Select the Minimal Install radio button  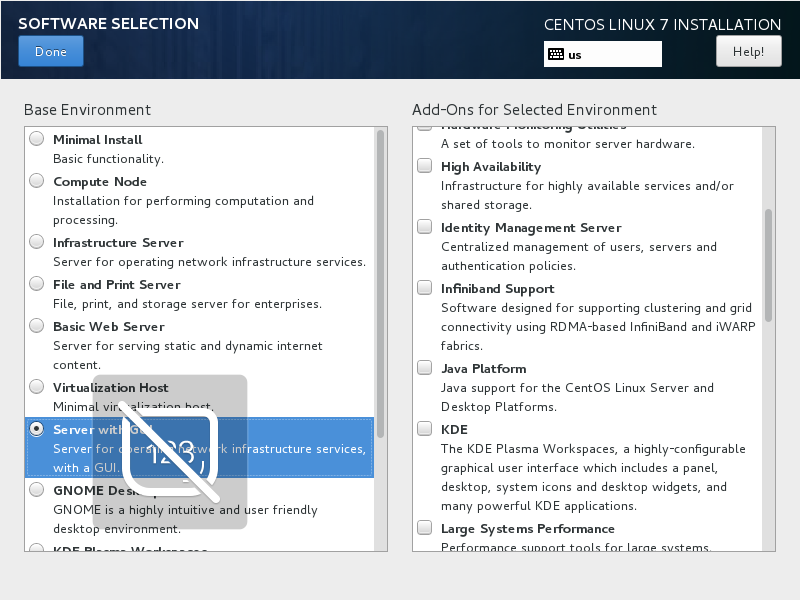[36, 139]
